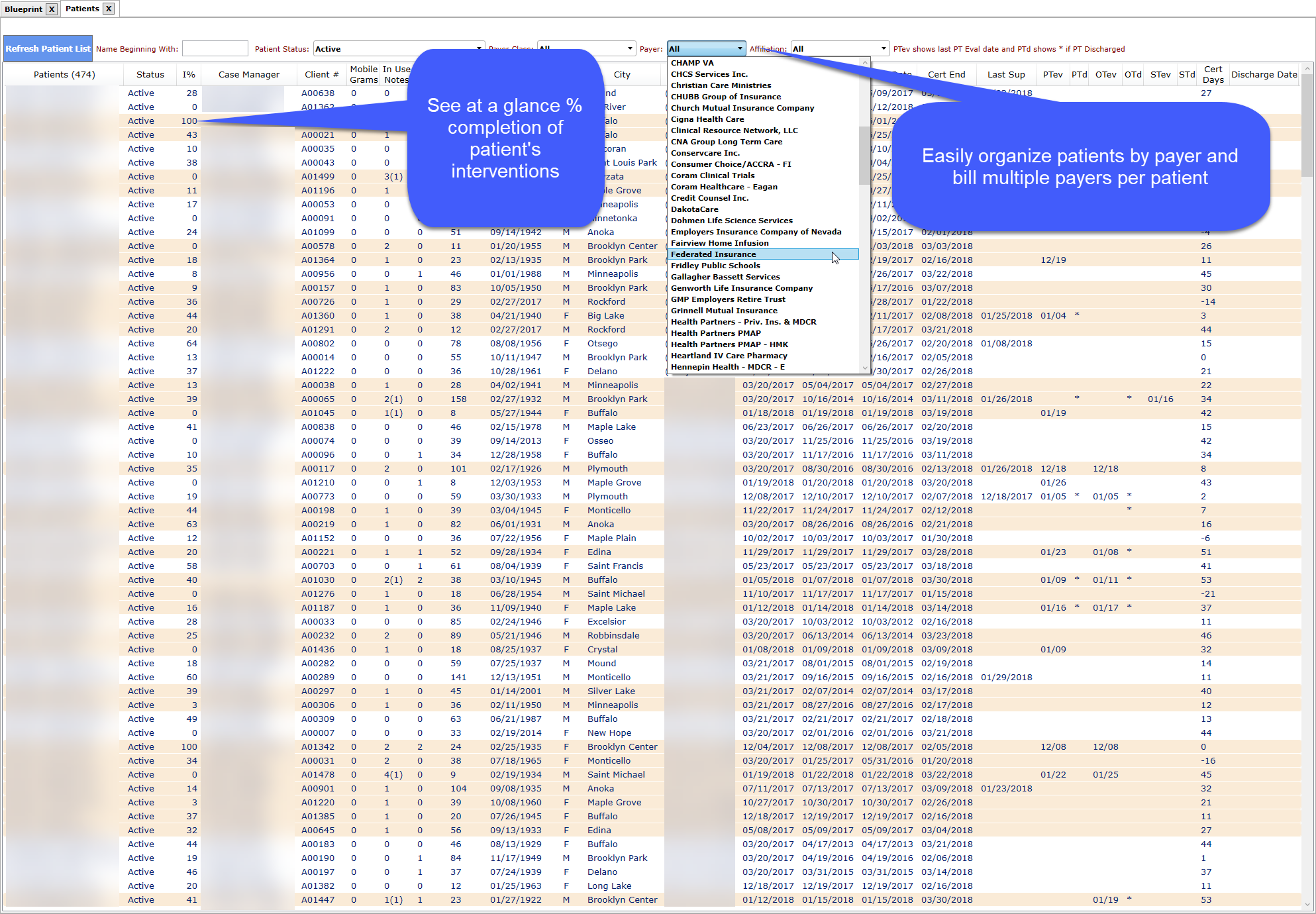
Task: Click city cell Mound
Action: pyautogui.click(x=601, y=664)
